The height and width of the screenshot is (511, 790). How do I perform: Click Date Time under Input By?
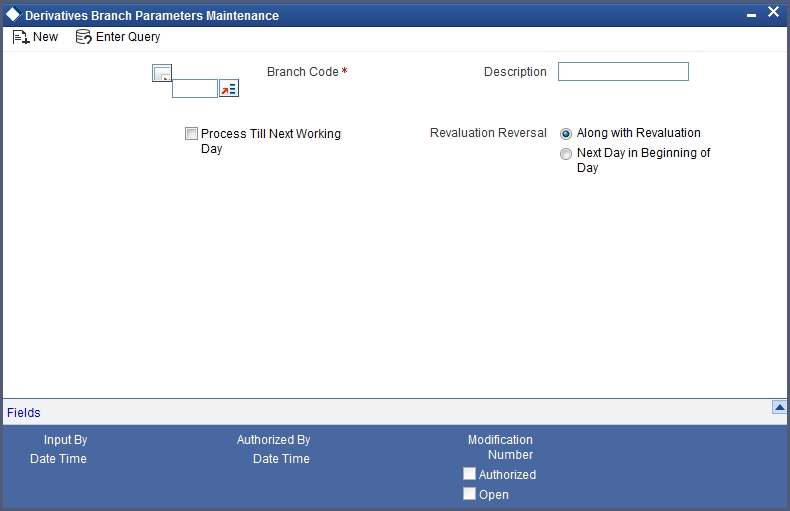tap(58, 459)
